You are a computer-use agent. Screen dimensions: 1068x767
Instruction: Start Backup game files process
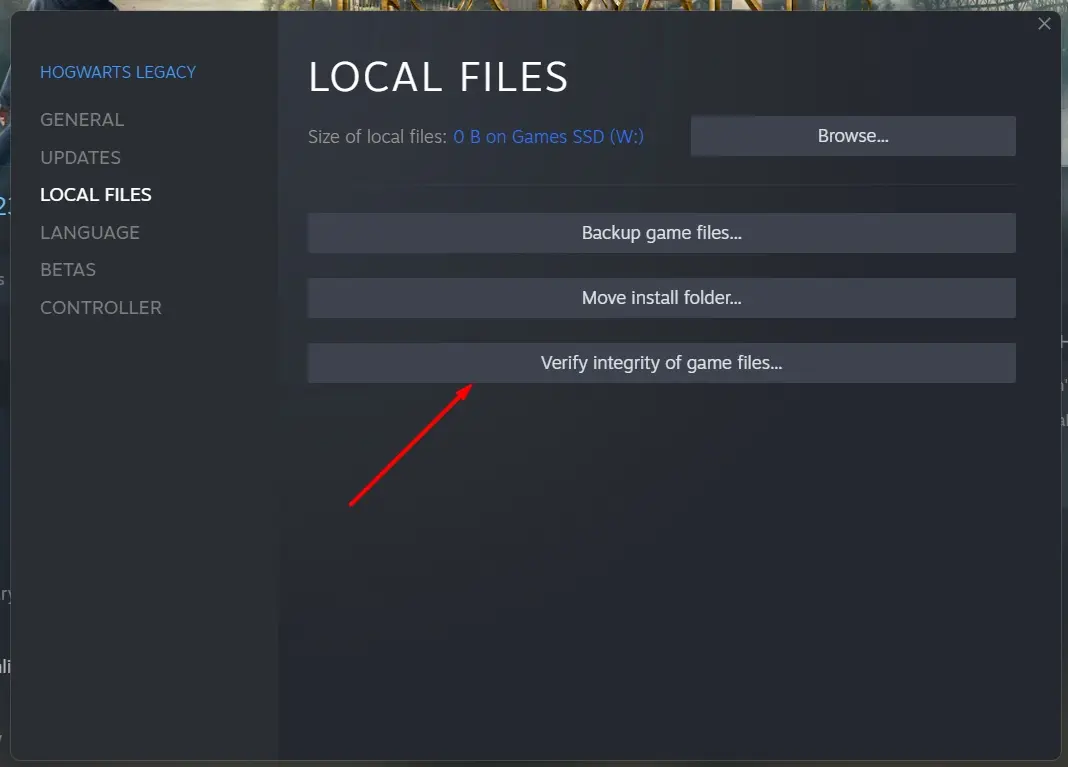point(661,232)
